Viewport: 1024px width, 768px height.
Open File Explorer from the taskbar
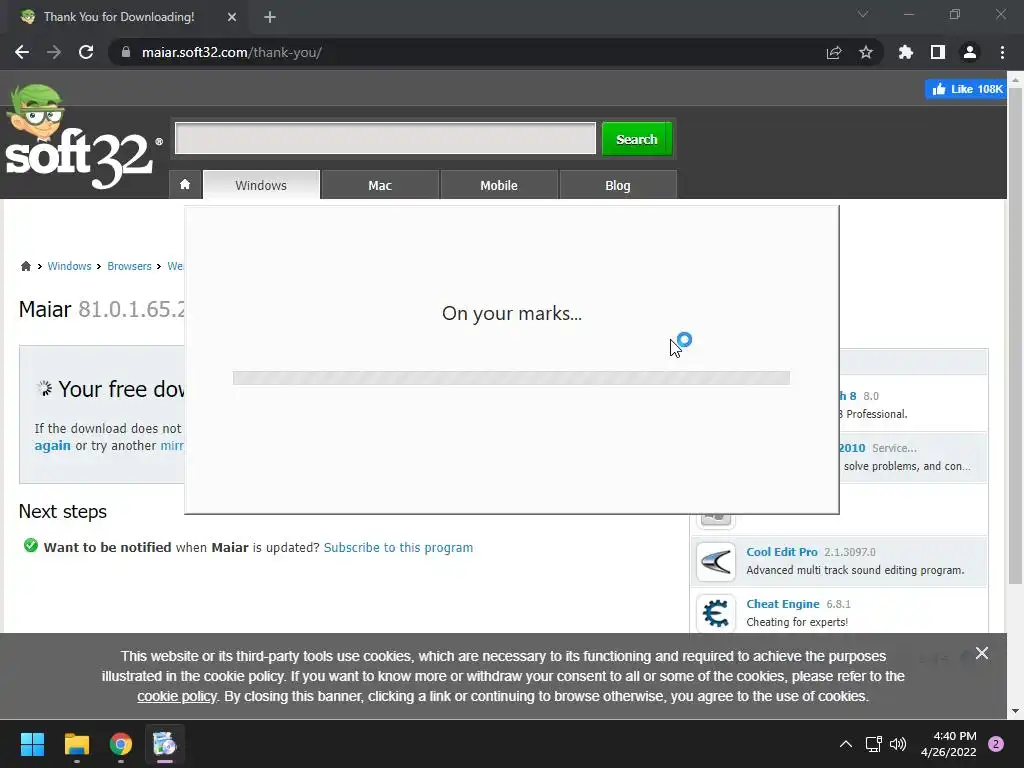(x=76, y=744)
